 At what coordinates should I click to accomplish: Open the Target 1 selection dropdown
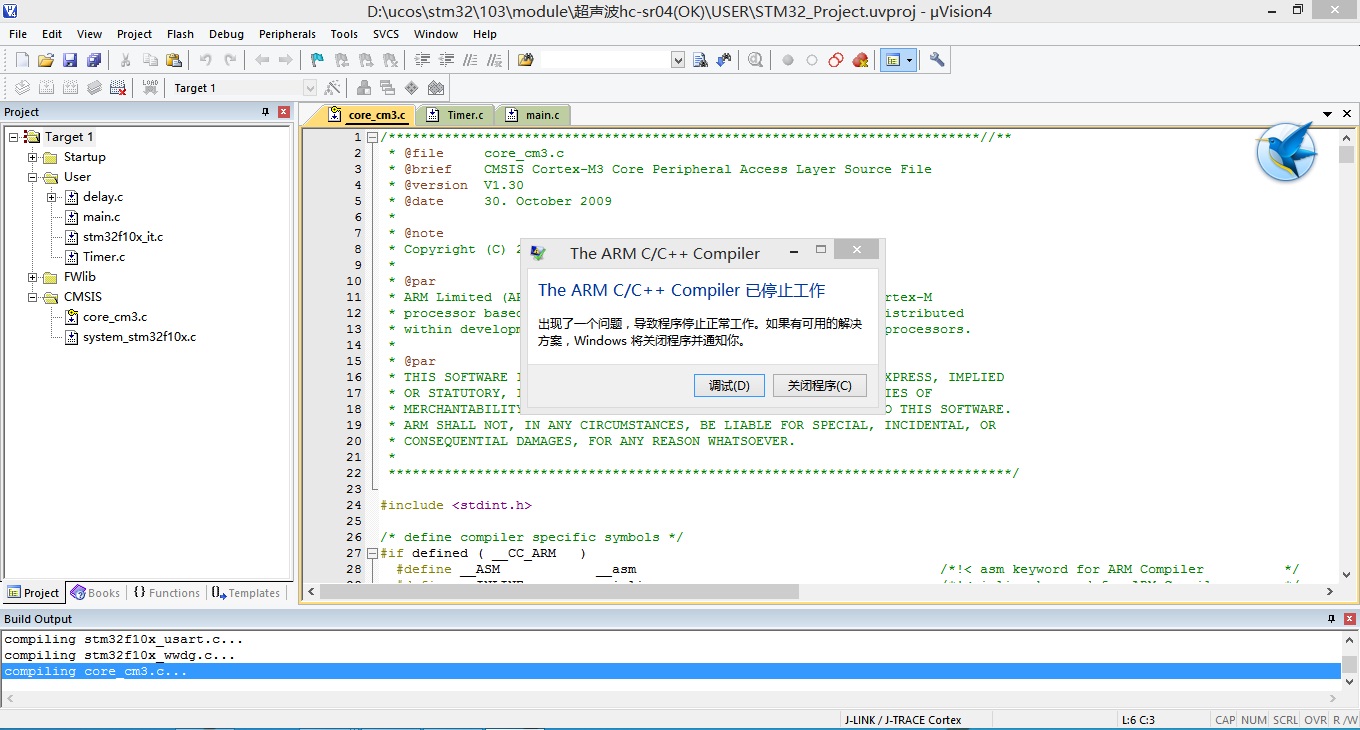(310, 88)
